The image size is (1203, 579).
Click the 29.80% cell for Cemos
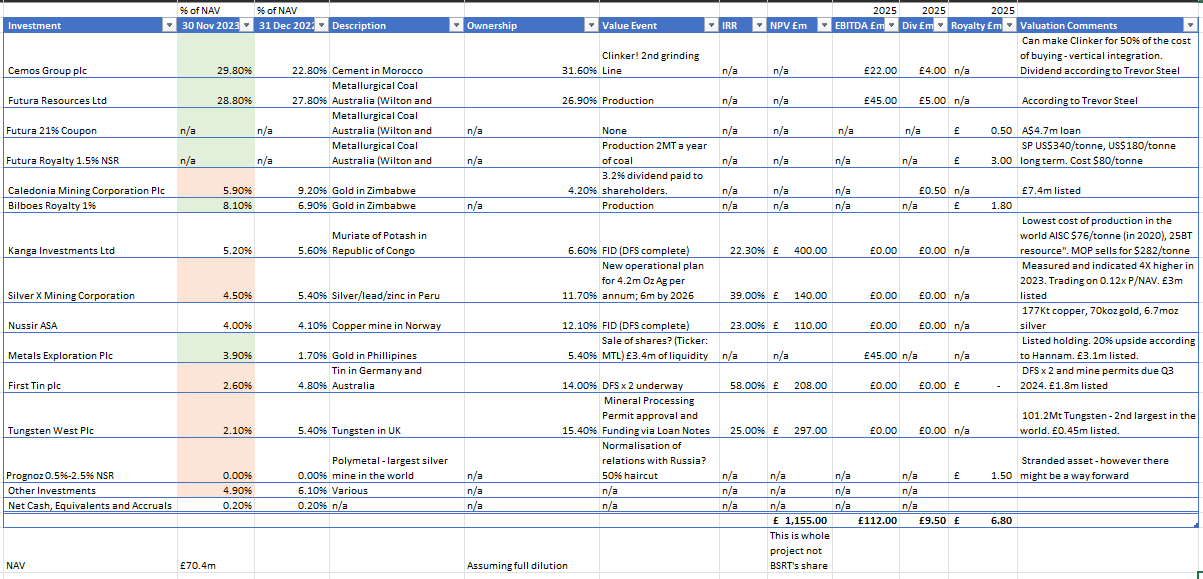click(216, 56)
